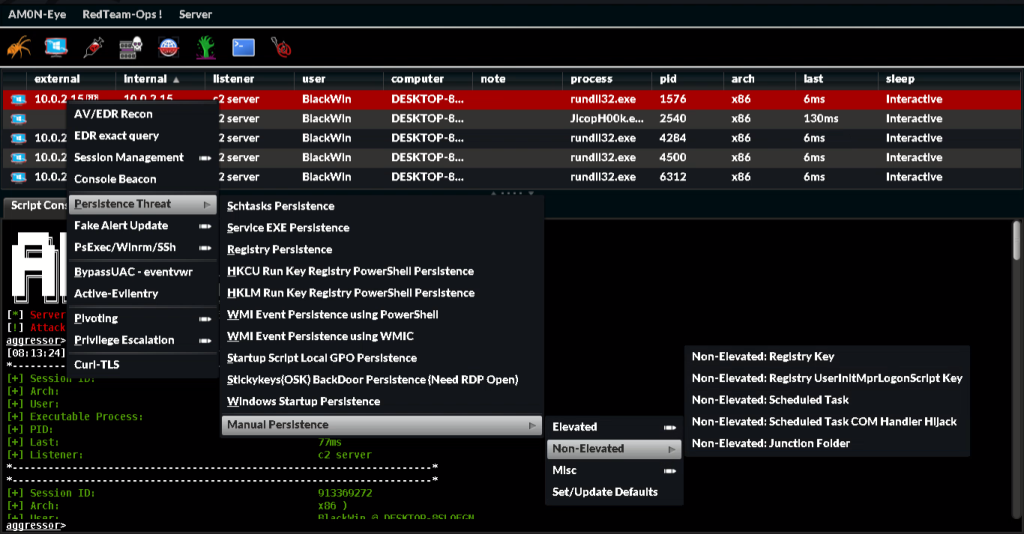Select Curl-TLS menu entry

tap(142, 365)
